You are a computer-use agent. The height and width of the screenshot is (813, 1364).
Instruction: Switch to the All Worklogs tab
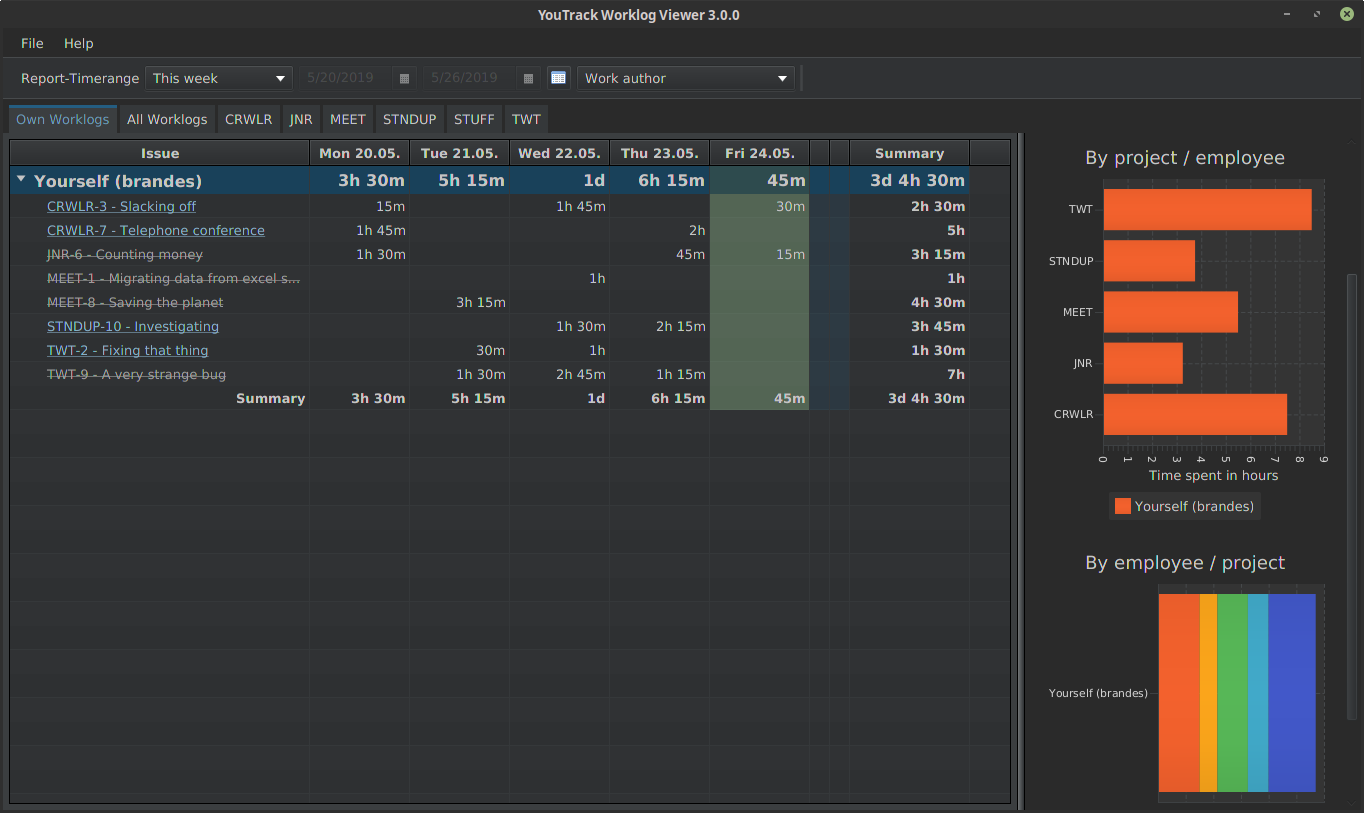tap(167, 119)
